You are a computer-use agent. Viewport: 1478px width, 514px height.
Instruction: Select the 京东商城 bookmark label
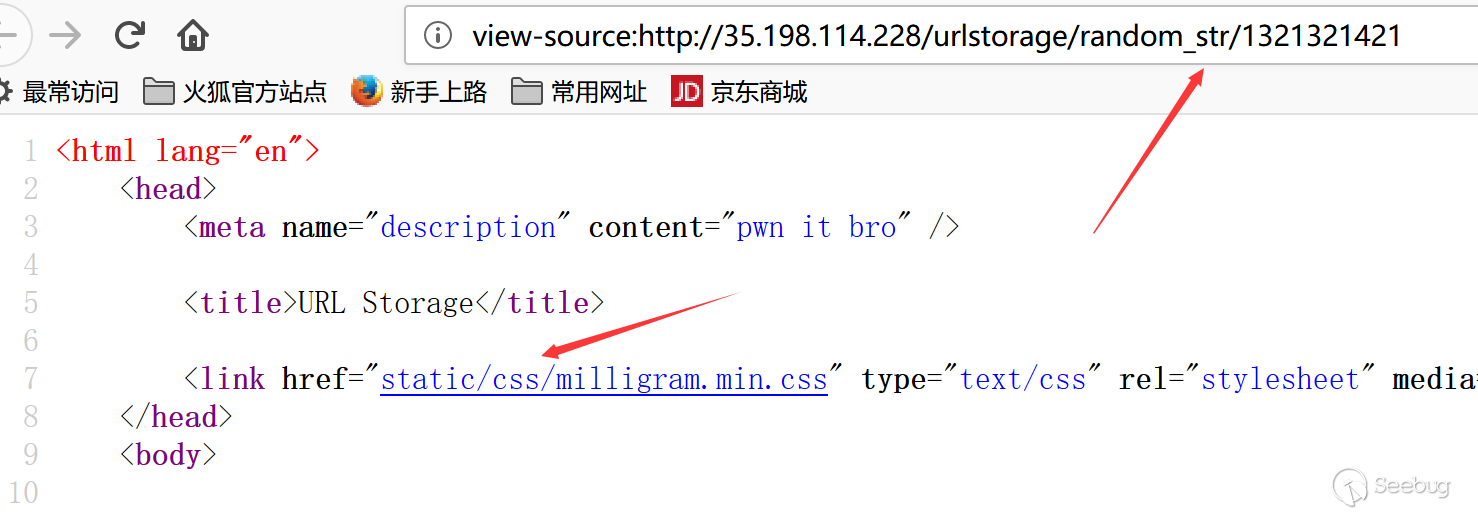pyautogui.click(x=759, y=93)
